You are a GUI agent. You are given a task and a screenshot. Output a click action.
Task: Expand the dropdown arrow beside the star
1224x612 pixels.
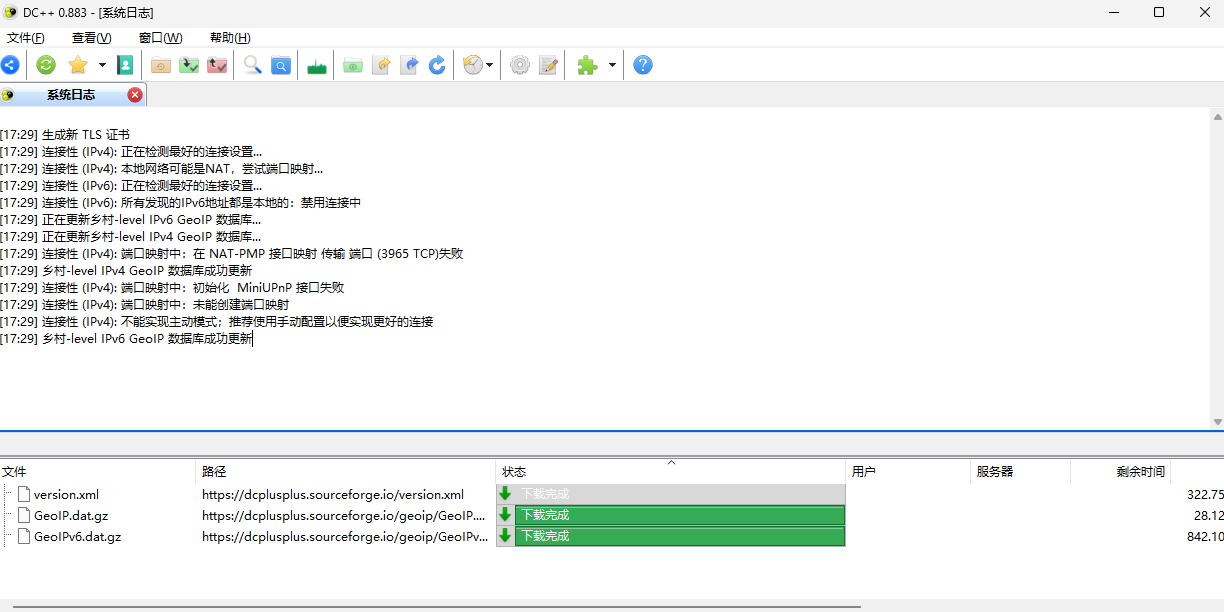coord(102,65)
